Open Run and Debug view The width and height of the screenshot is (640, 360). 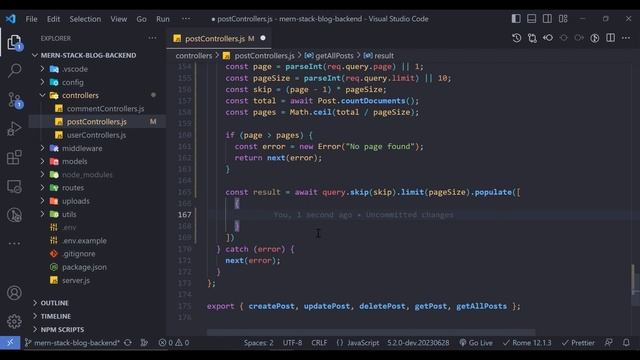[x=14, y=129]
